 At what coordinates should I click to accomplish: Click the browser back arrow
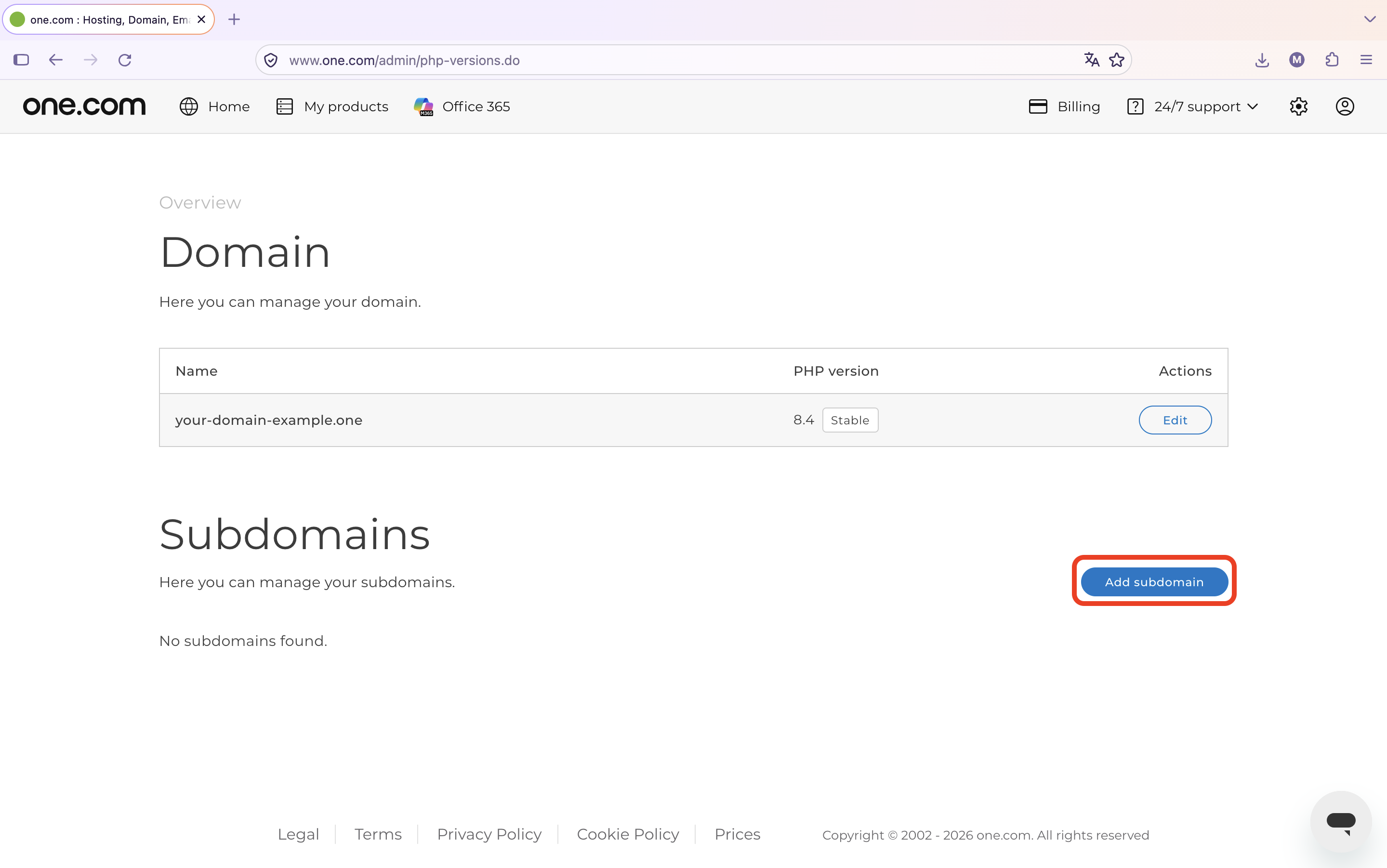56,60
